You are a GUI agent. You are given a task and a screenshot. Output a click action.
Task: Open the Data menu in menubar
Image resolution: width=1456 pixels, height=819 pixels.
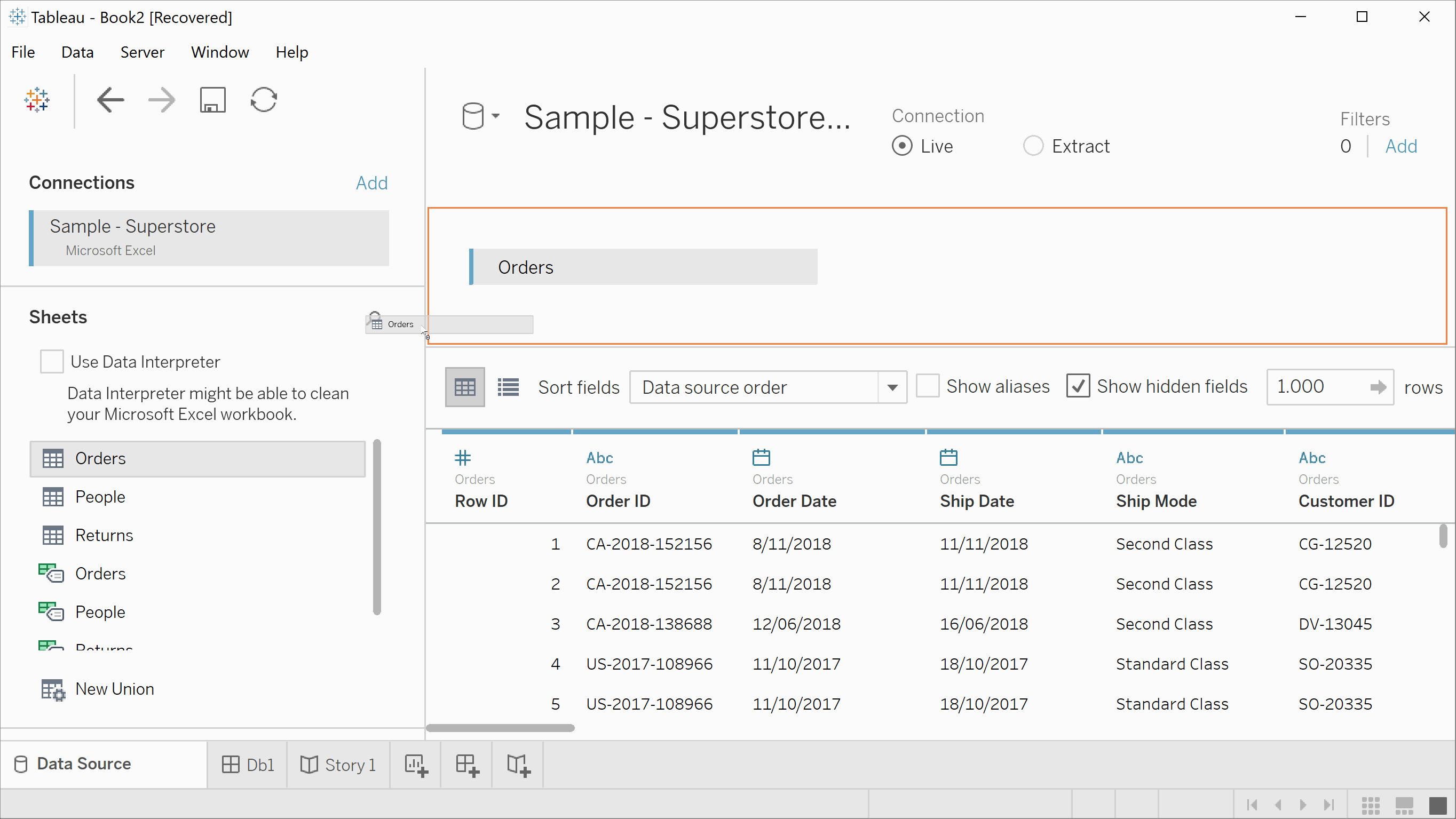[78, 52]
